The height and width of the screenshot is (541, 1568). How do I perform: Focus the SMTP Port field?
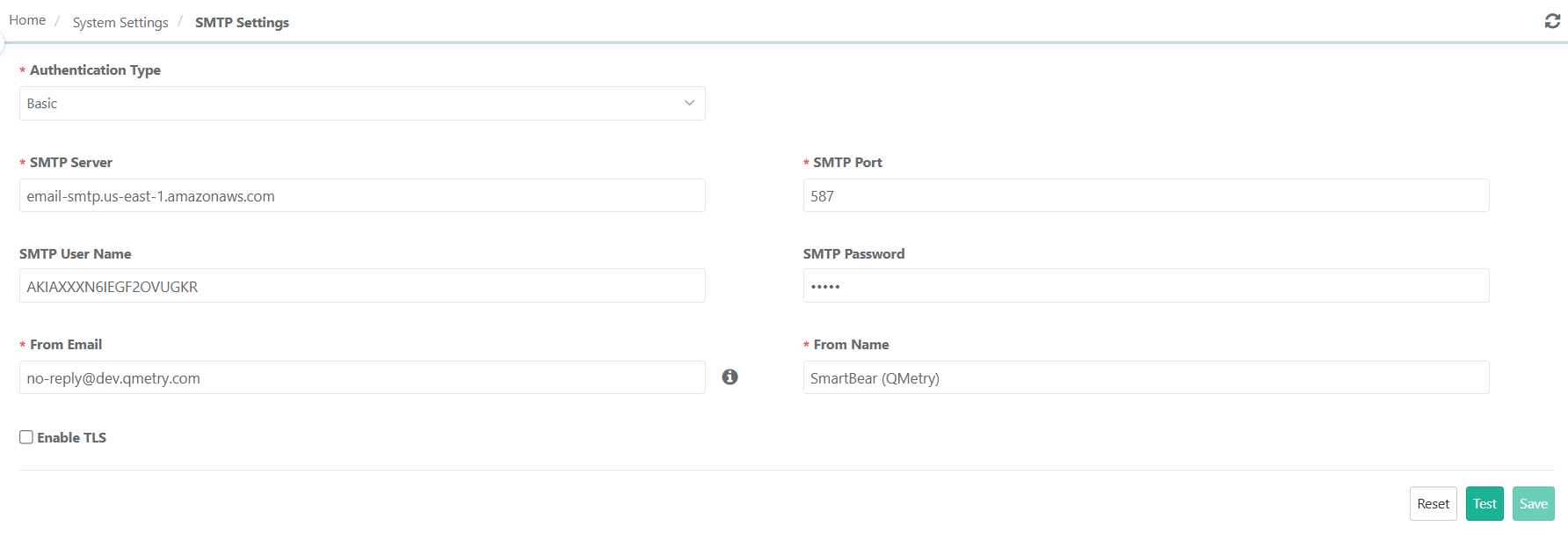pos(1146,195)
